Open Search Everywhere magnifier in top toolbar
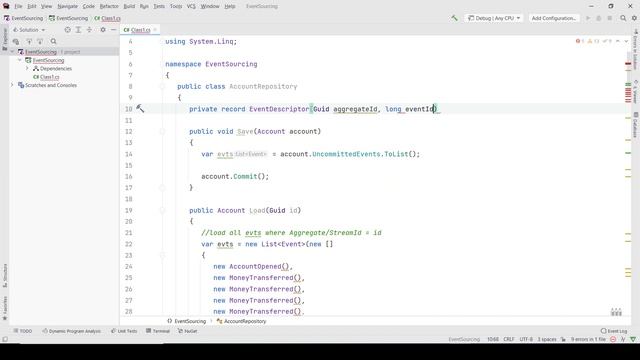The width and height of the screenshot is (640, 360). click(x=623, y=18)
